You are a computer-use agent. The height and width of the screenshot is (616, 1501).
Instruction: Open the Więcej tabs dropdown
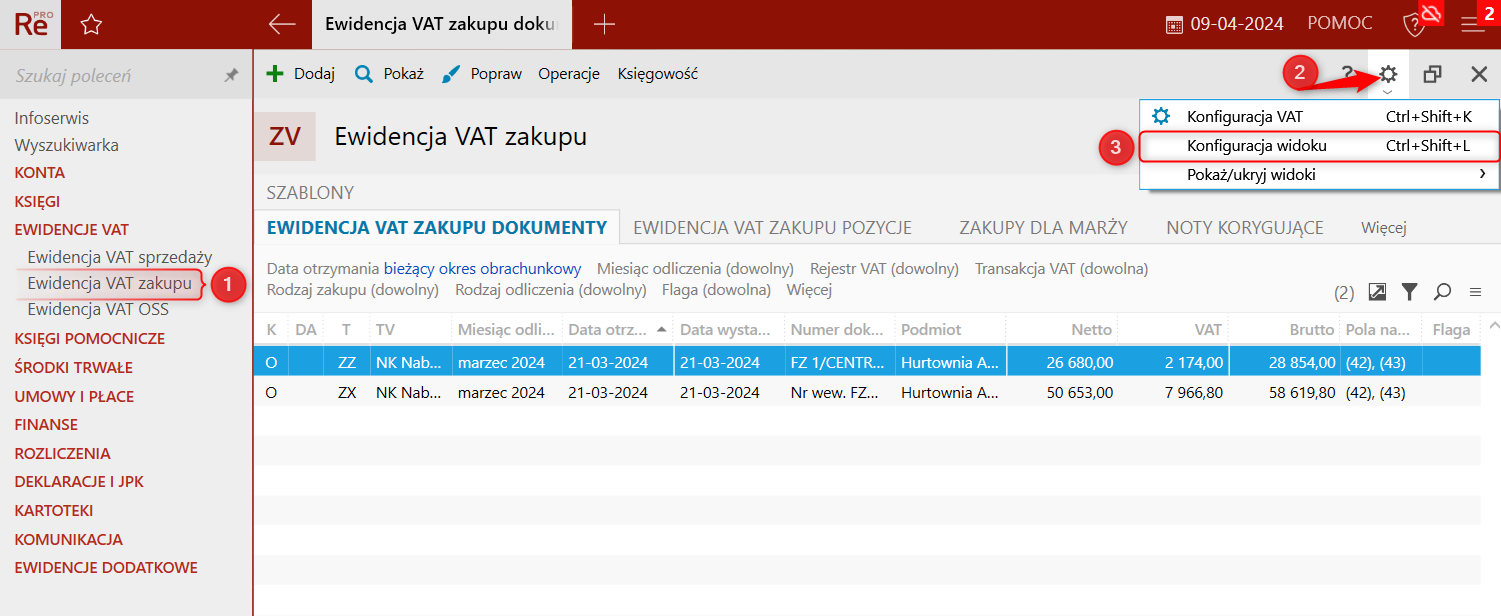coord(1384,228)
